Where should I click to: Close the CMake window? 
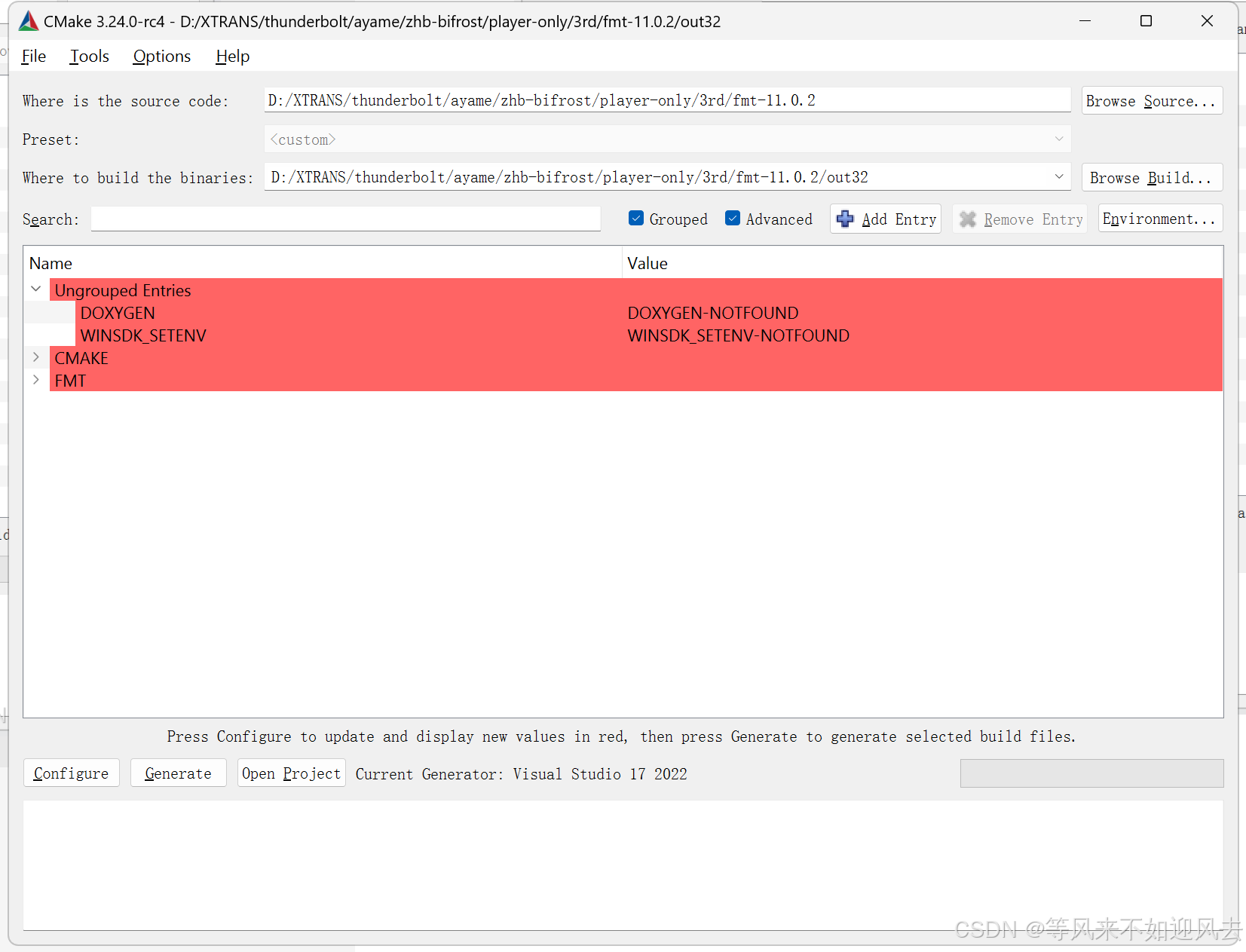coord(1207,21)
